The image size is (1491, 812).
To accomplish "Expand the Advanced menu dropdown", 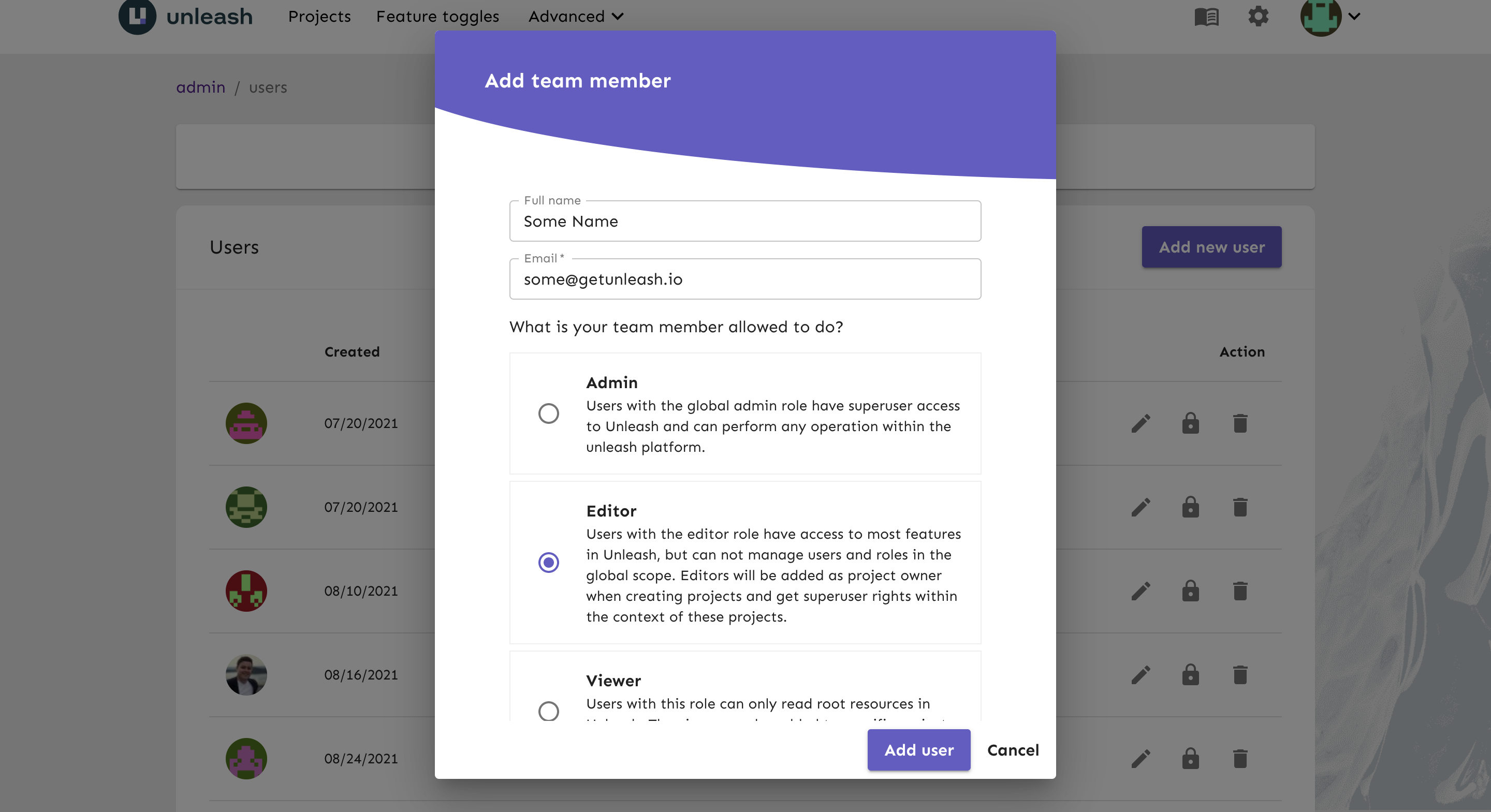I will pyautogui.click(x=575, y=16).
